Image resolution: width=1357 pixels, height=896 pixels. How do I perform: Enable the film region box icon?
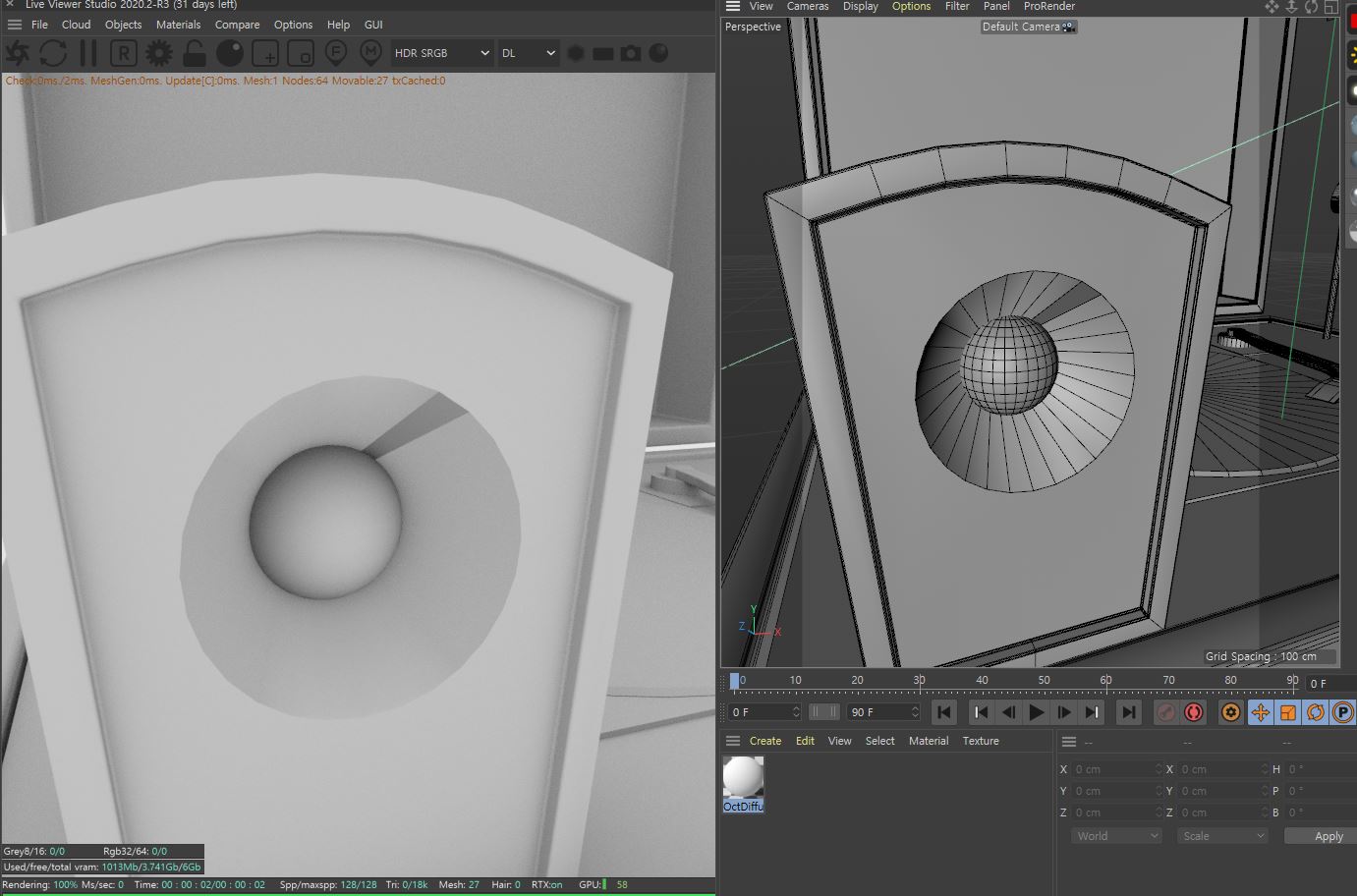[x=301, y=53]
